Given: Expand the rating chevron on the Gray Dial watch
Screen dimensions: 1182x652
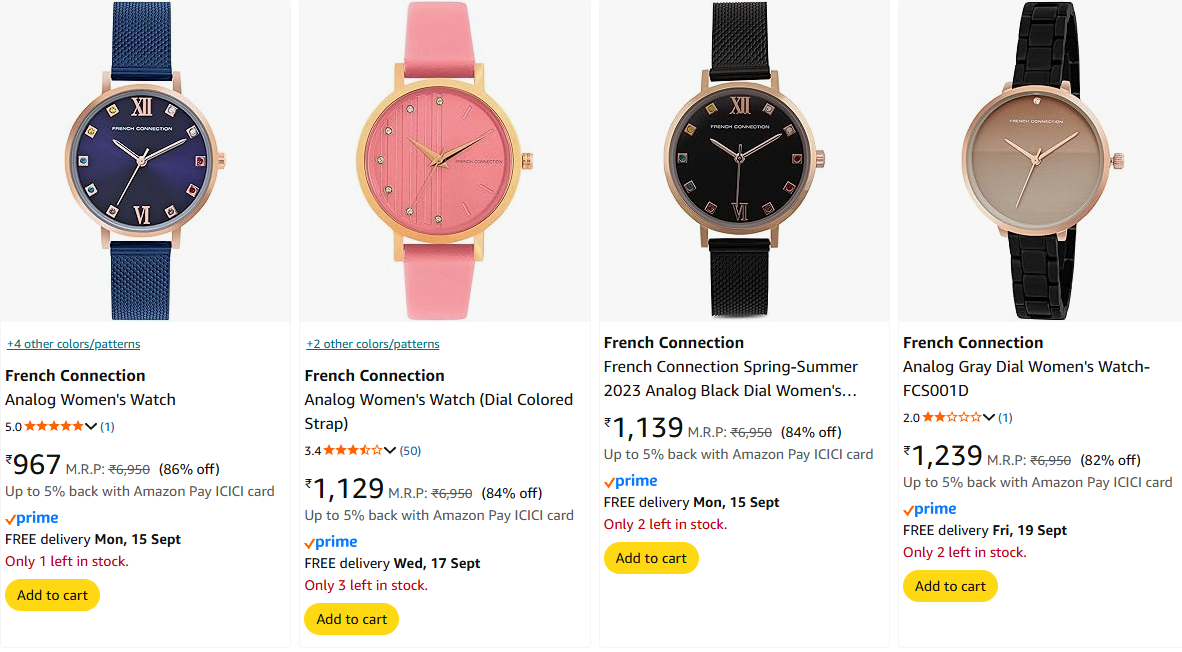Looking at the screenshot, I should 989,417.
